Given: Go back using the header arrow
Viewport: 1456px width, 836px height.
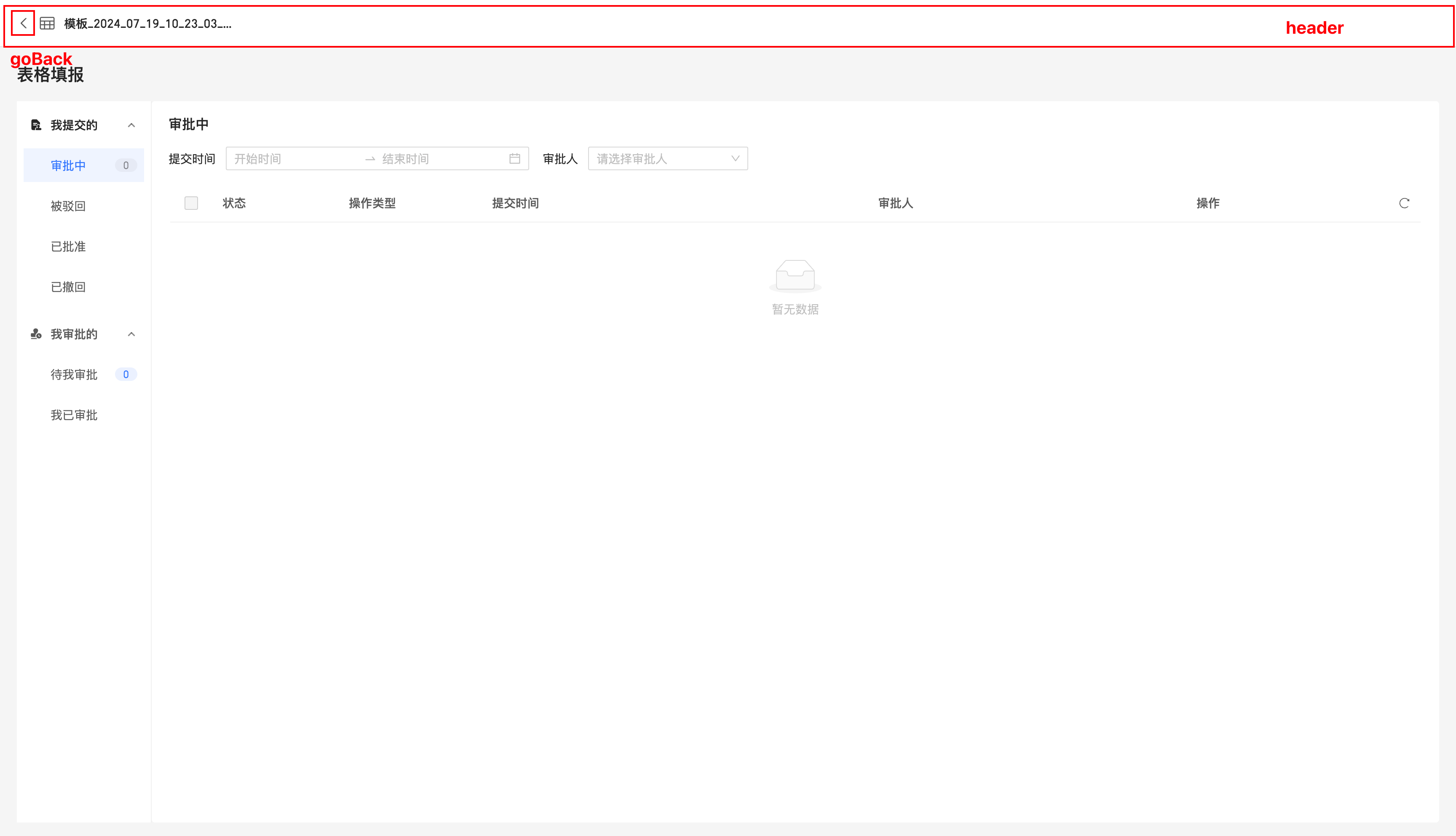Looking at the screenshot, I should tap(23, 24).
